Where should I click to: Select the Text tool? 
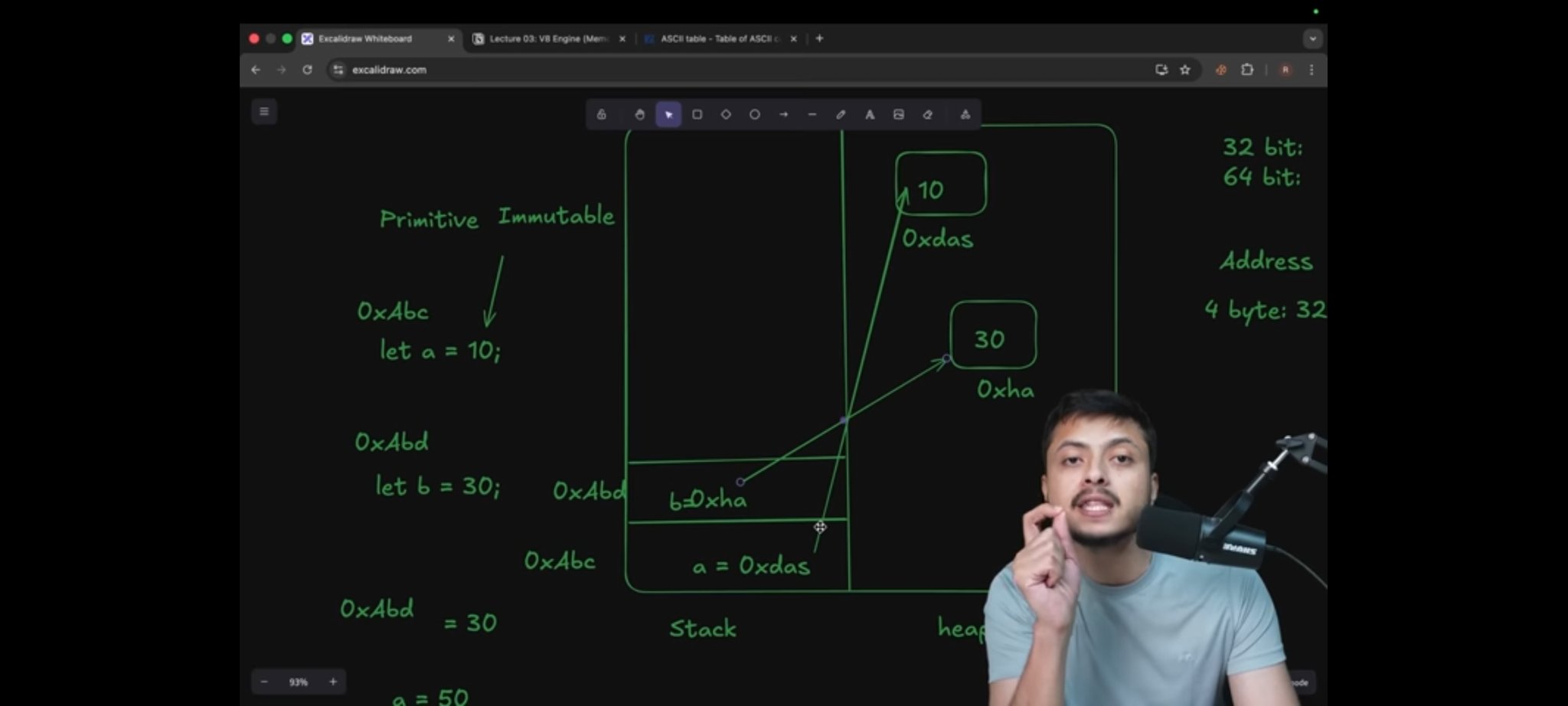(x=870, y=115)
